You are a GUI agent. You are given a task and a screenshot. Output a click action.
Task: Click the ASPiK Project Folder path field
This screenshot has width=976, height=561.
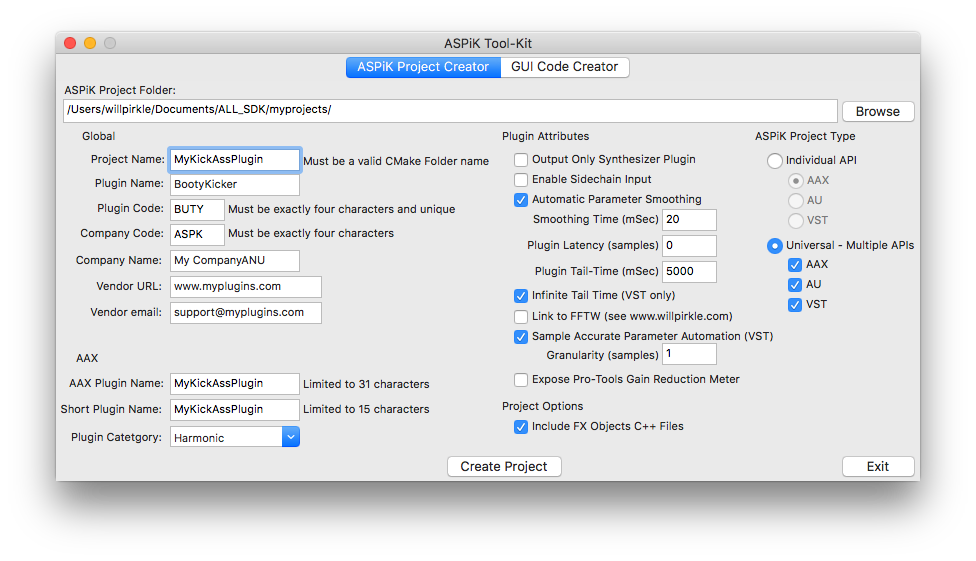(x=450, y=110)
